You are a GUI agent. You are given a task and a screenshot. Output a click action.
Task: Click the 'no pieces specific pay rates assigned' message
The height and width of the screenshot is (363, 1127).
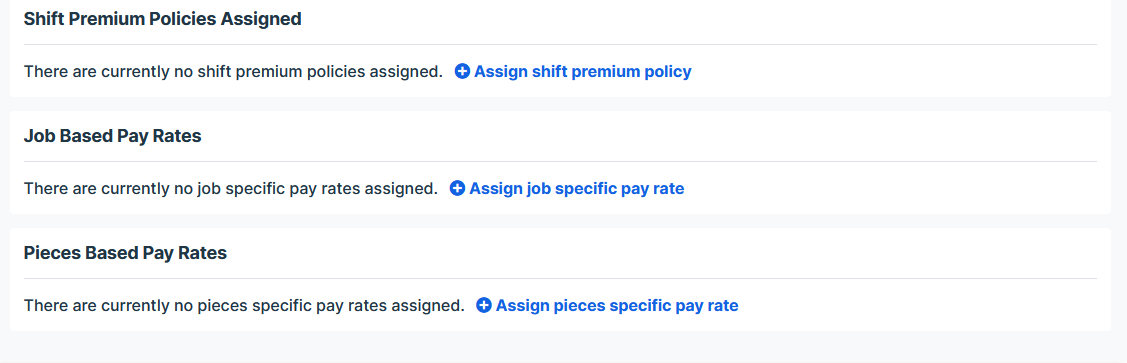click(x=244, y=305)
